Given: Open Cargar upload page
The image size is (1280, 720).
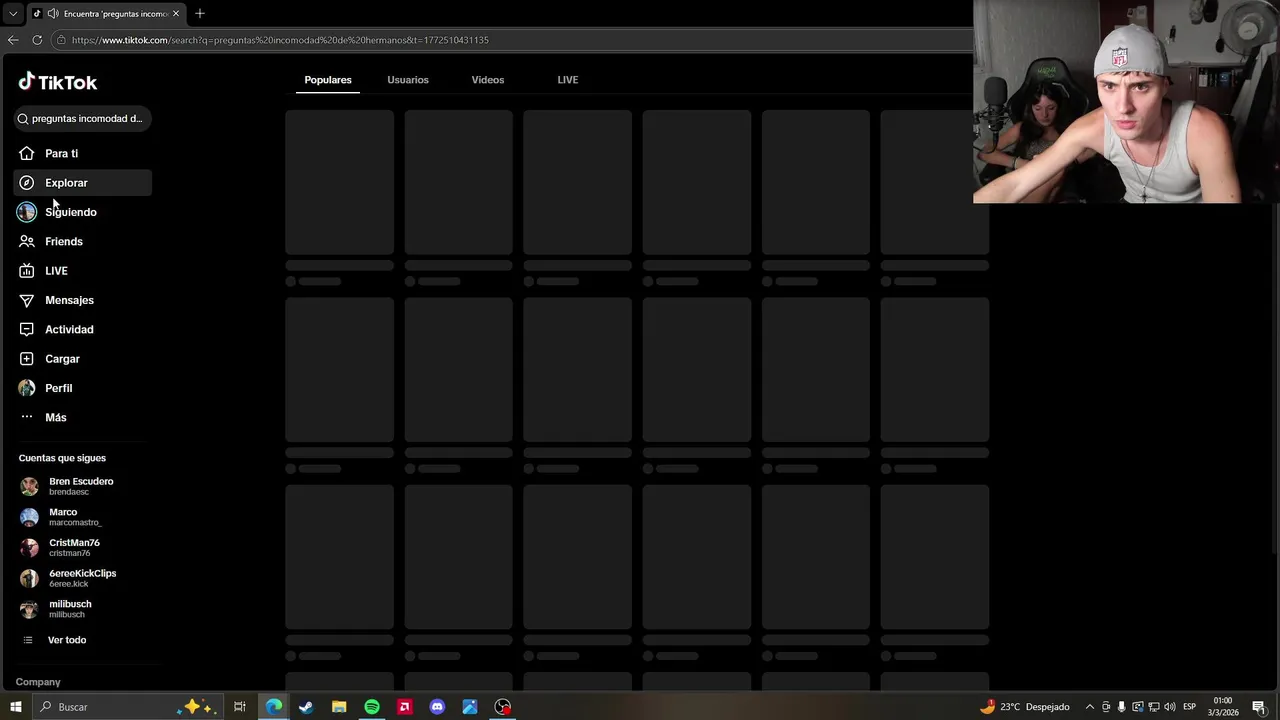Looking at the screenshot, I should point(82,359).
